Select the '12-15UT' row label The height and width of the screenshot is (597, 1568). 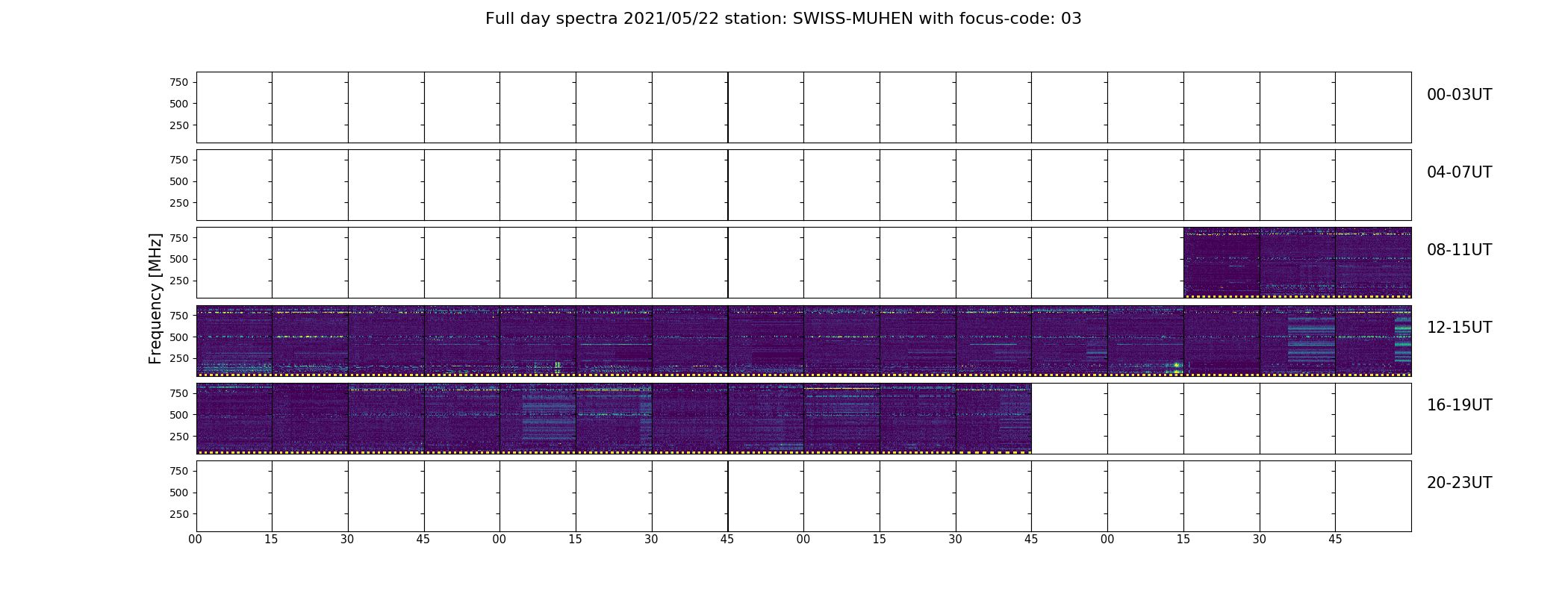click(x=1459, y=328)
